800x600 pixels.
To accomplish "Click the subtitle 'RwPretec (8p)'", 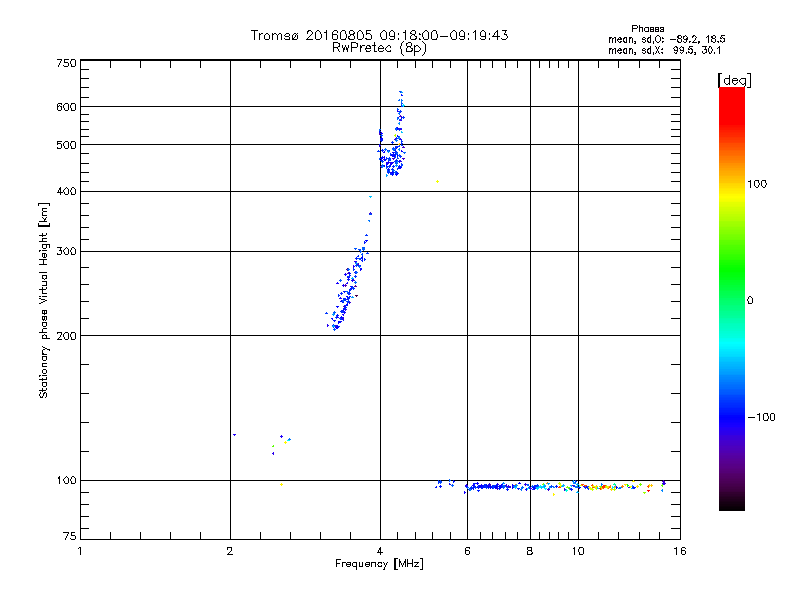I will pos(379,48).
